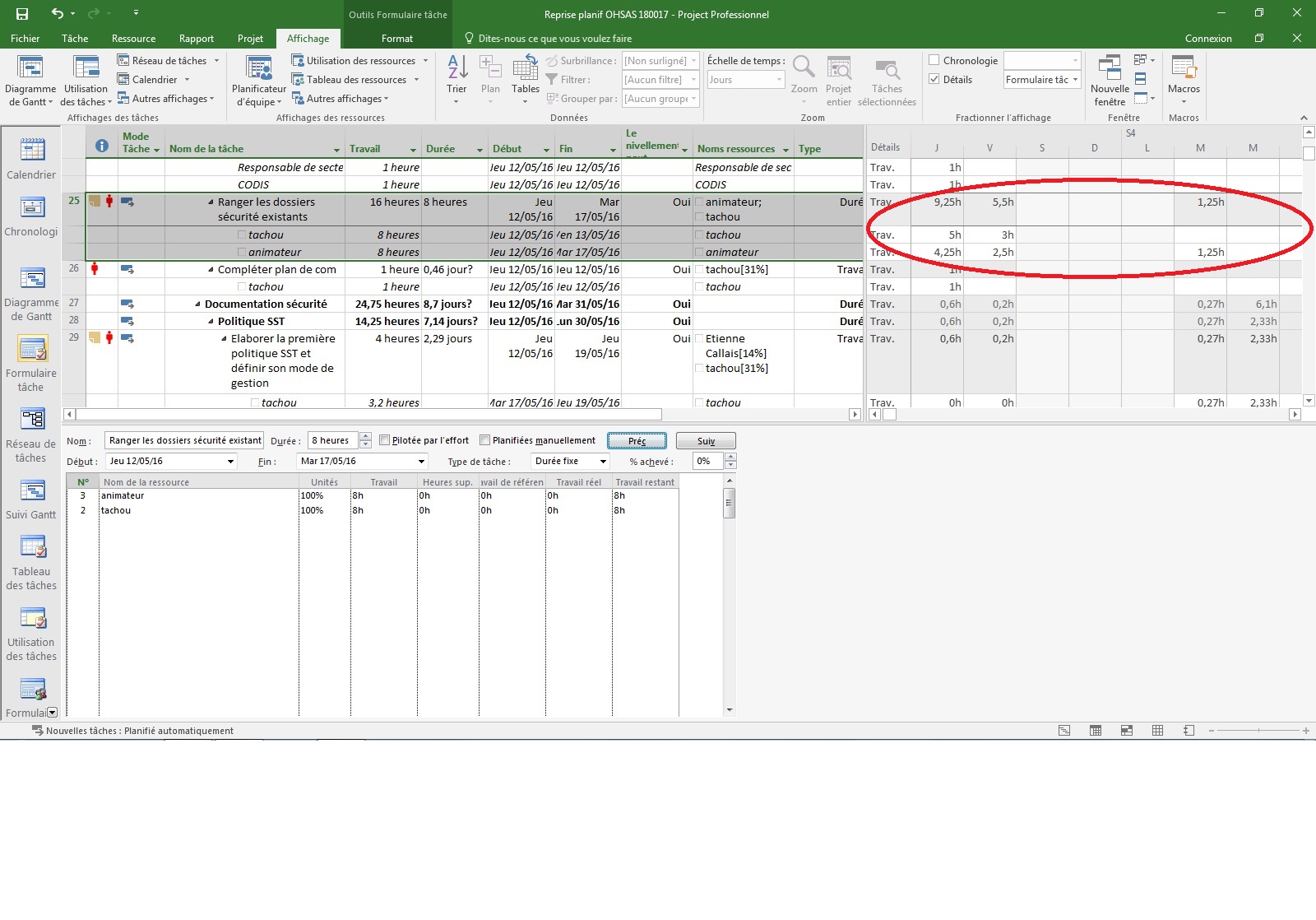Check box beside Etienne Callais[14%] resource

click(699, 339)
